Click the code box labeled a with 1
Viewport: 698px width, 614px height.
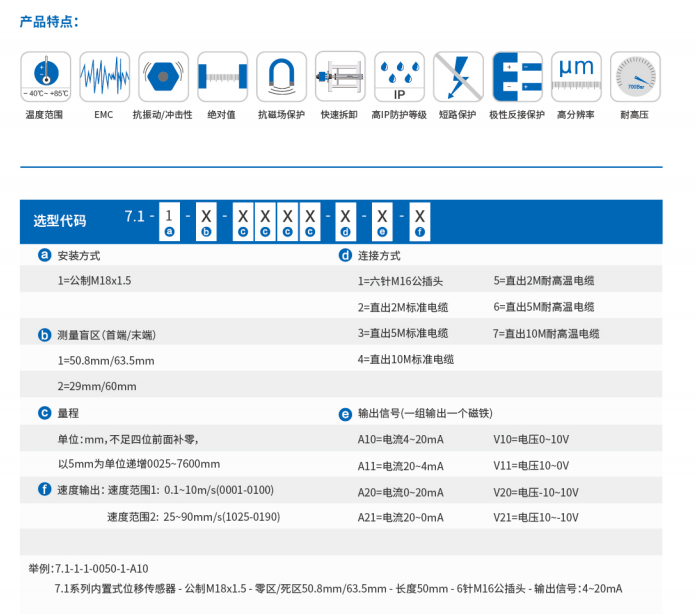pyautogui.click(x=170, y=217)
